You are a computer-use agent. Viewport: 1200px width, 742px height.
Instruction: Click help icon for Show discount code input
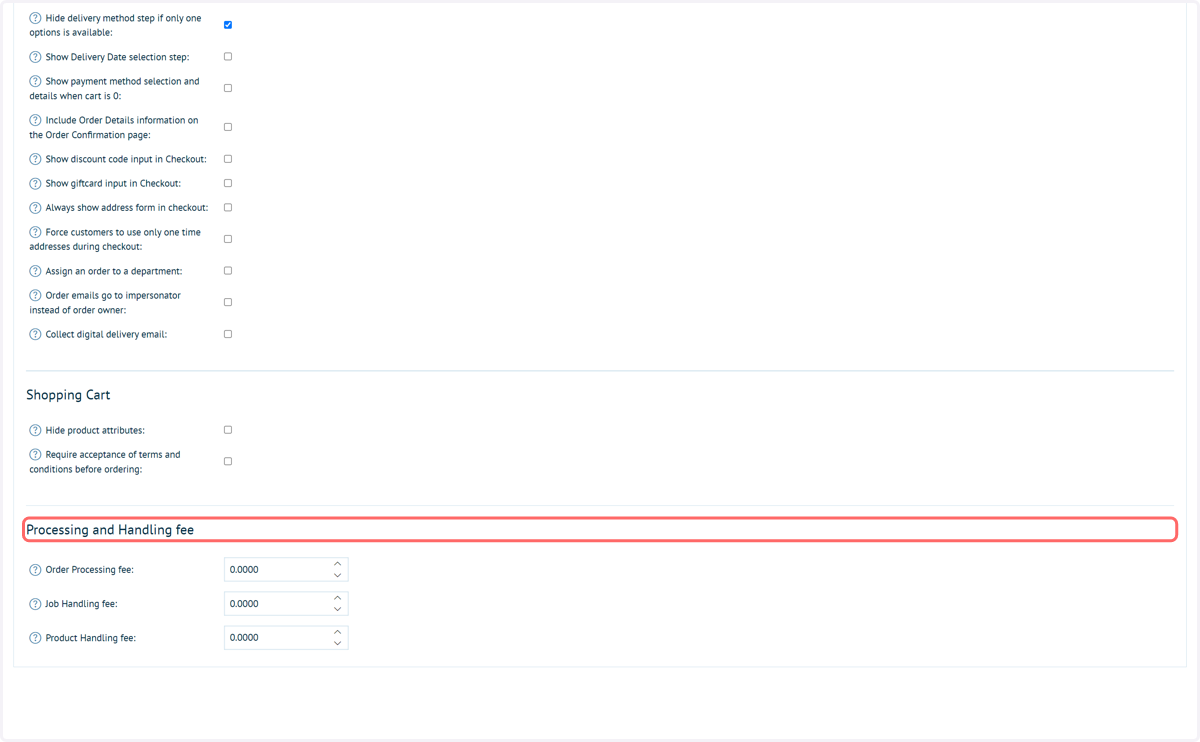pos(35,159)
